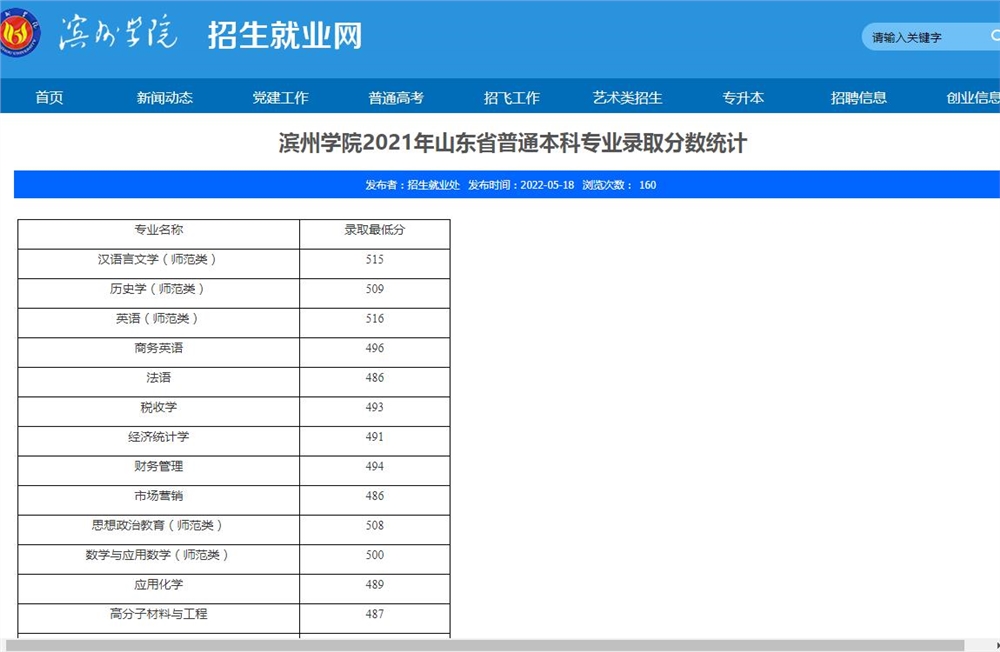Select the 思想政治教育（师范类） cell
Screen dimensions: 1000x652
tap(158, 530)
